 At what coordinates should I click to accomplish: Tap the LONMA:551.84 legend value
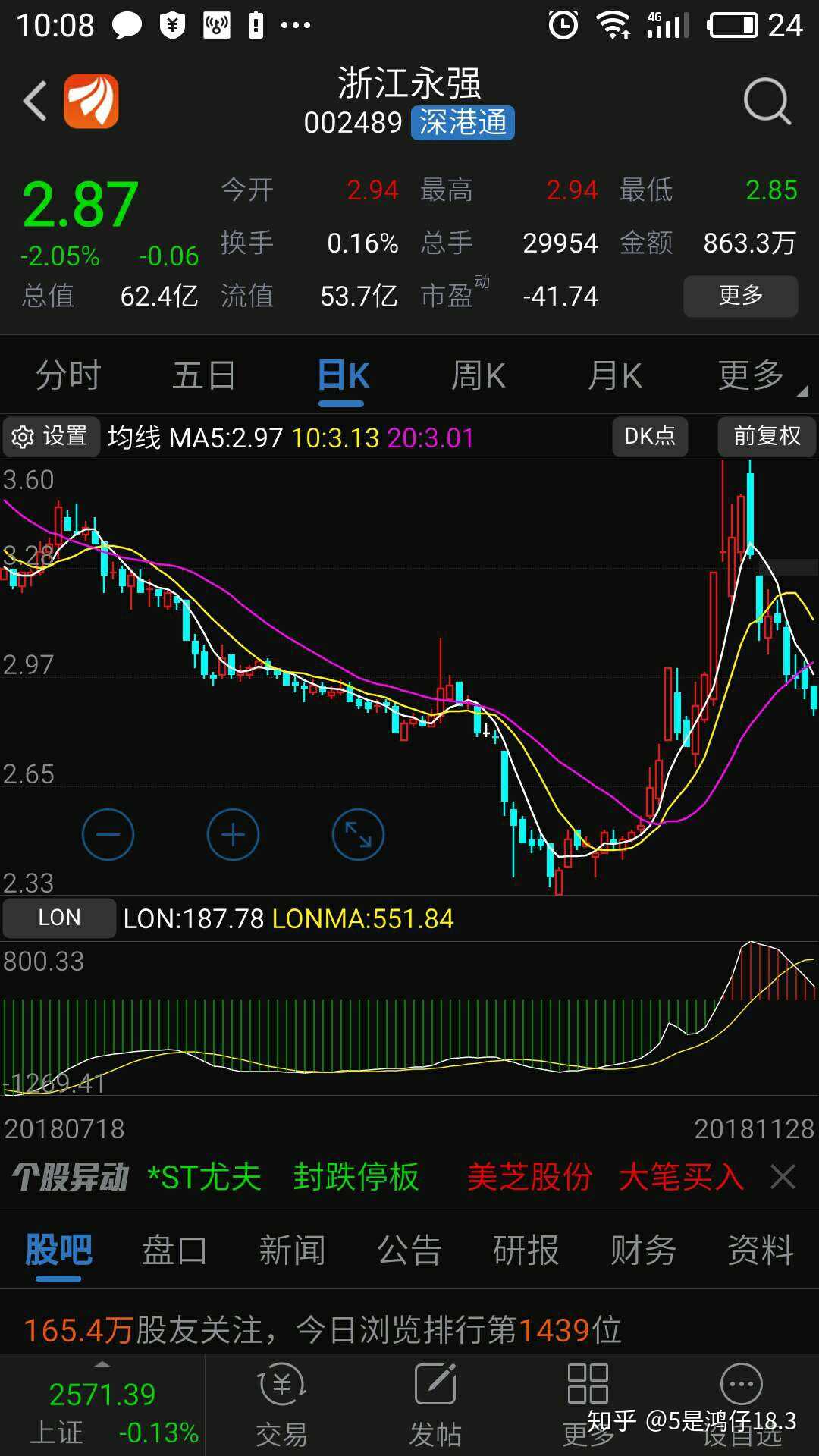(362, 918)
